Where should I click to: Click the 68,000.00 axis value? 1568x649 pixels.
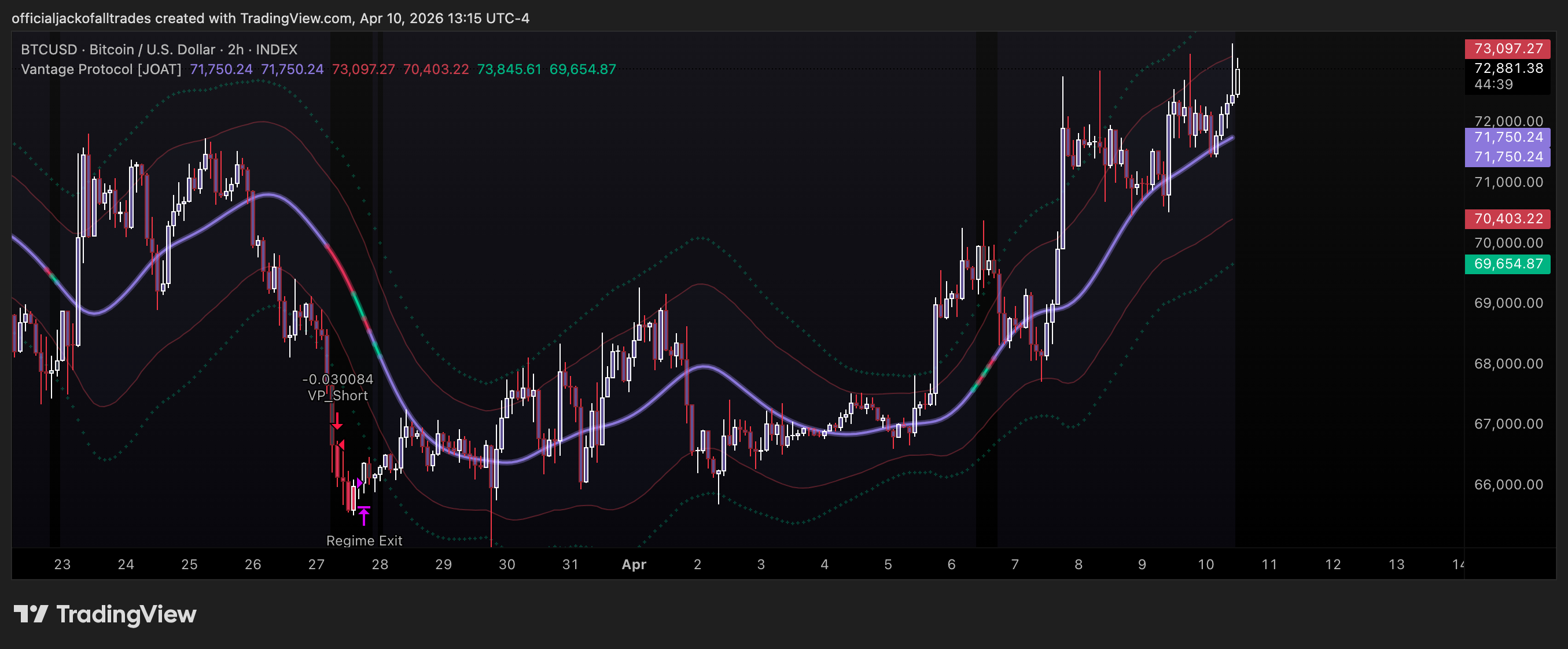1508,364
